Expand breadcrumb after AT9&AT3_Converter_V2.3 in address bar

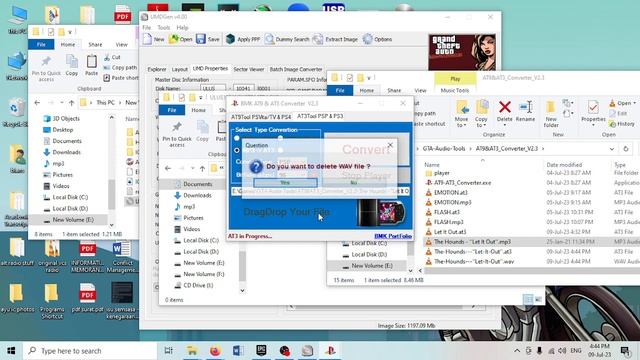(x=543, y=149)
